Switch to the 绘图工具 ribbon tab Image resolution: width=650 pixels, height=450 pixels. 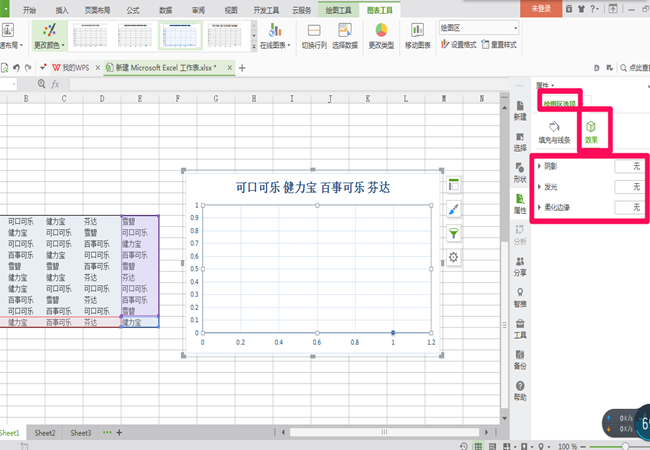pyautogui.click(x=338, y=10)
